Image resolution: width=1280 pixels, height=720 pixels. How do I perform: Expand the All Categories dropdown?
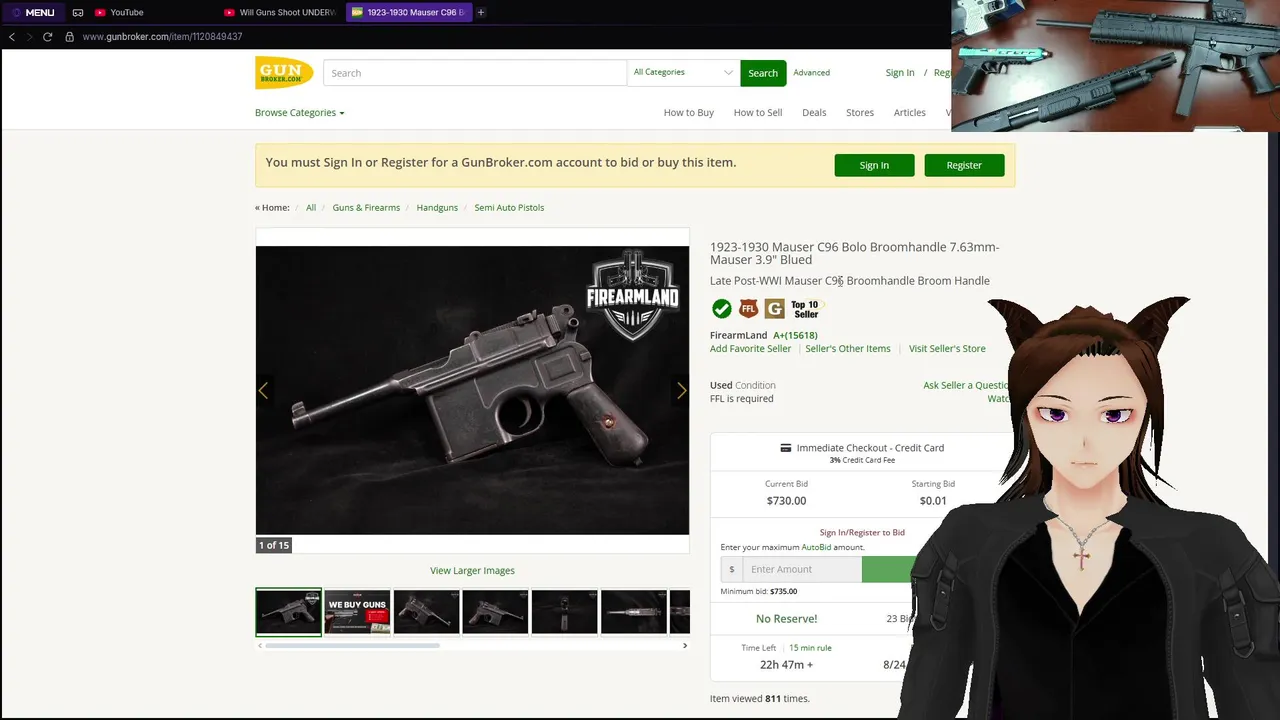coord(683,73)
